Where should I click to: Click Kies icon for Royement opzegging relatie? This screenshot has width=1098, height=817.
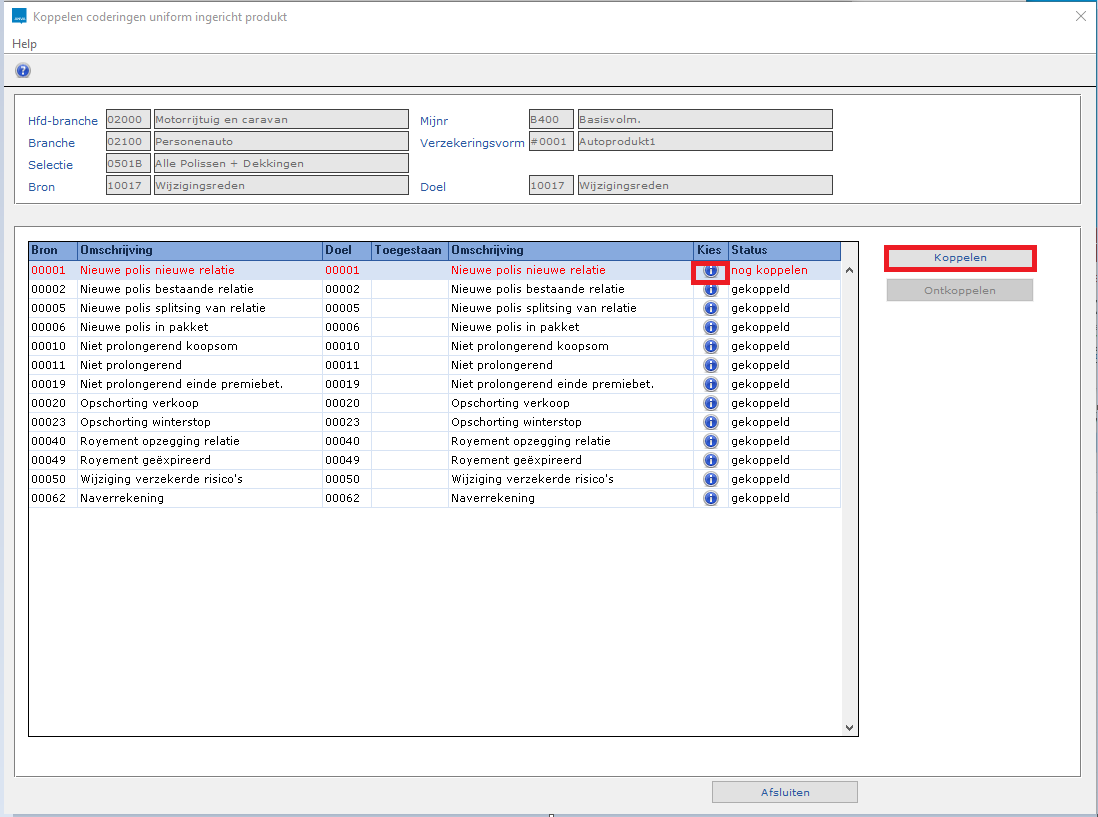(710, 442)
